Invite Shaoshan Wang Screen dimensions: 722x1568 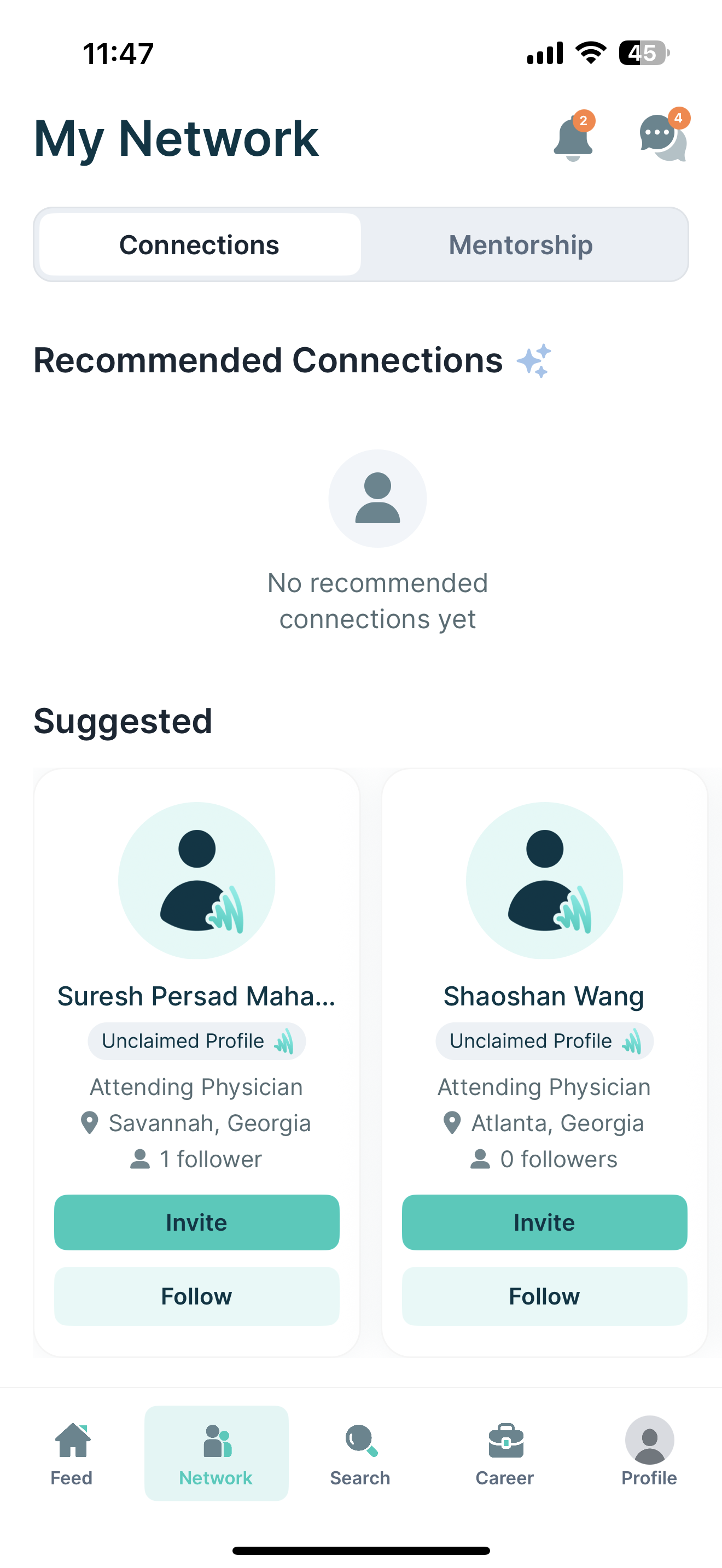click(x=544, y=1222)
